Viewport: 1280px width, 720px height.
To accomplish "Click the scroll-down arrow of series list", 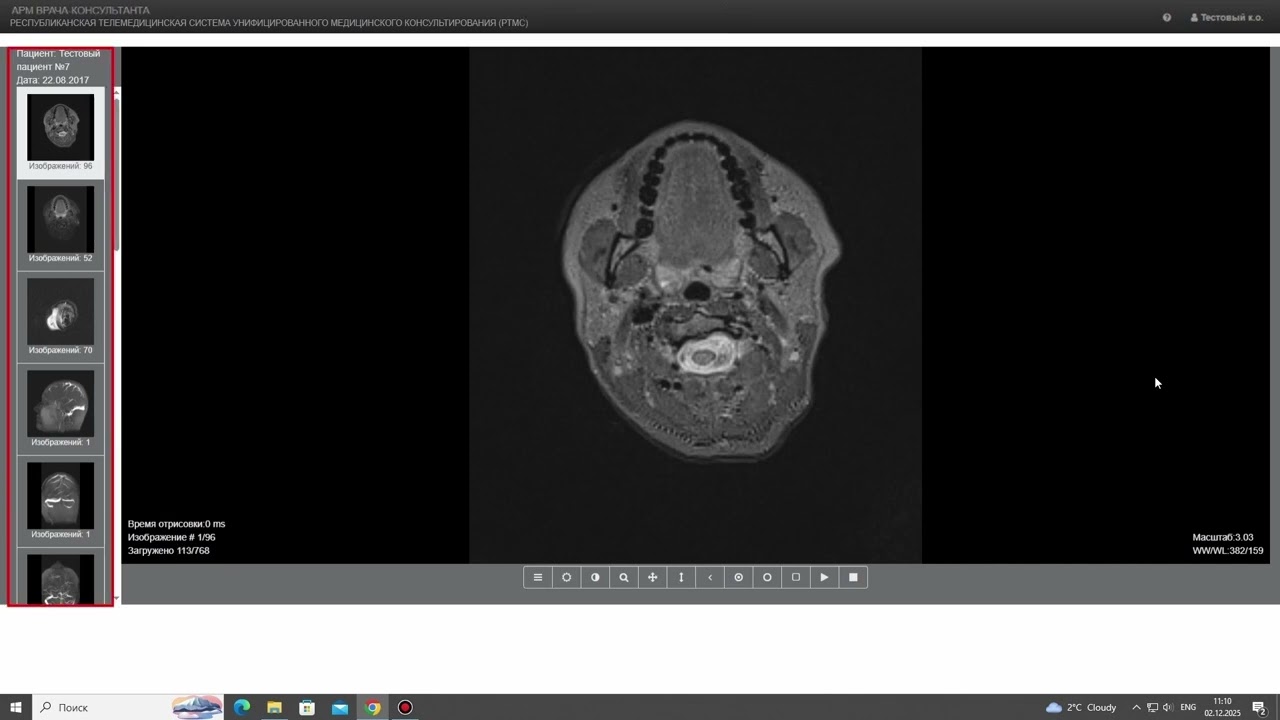I will pyautogui.click(x=117, y=599).
